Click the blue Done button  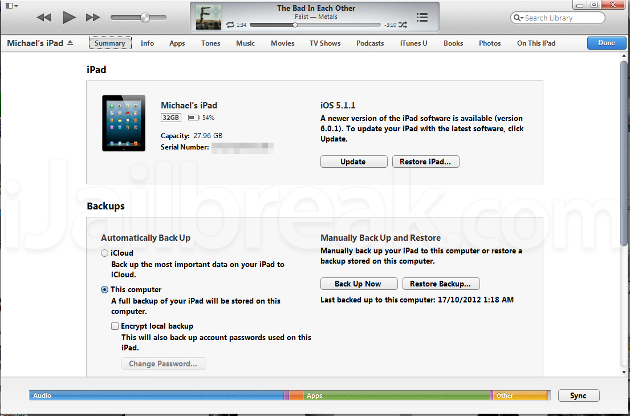[606, 43]
